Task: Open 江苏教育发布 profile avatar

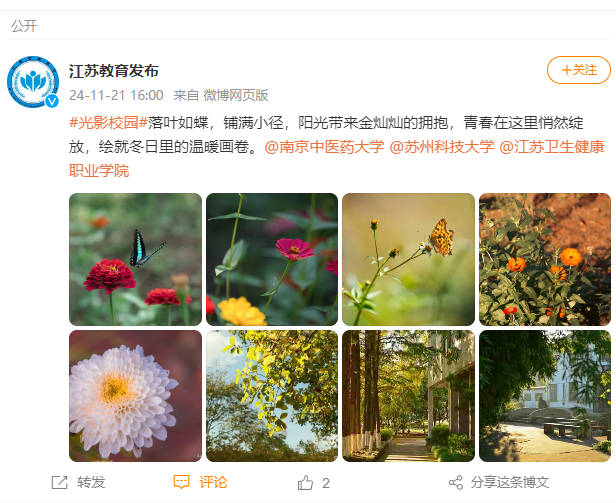Action: [33, 82]
